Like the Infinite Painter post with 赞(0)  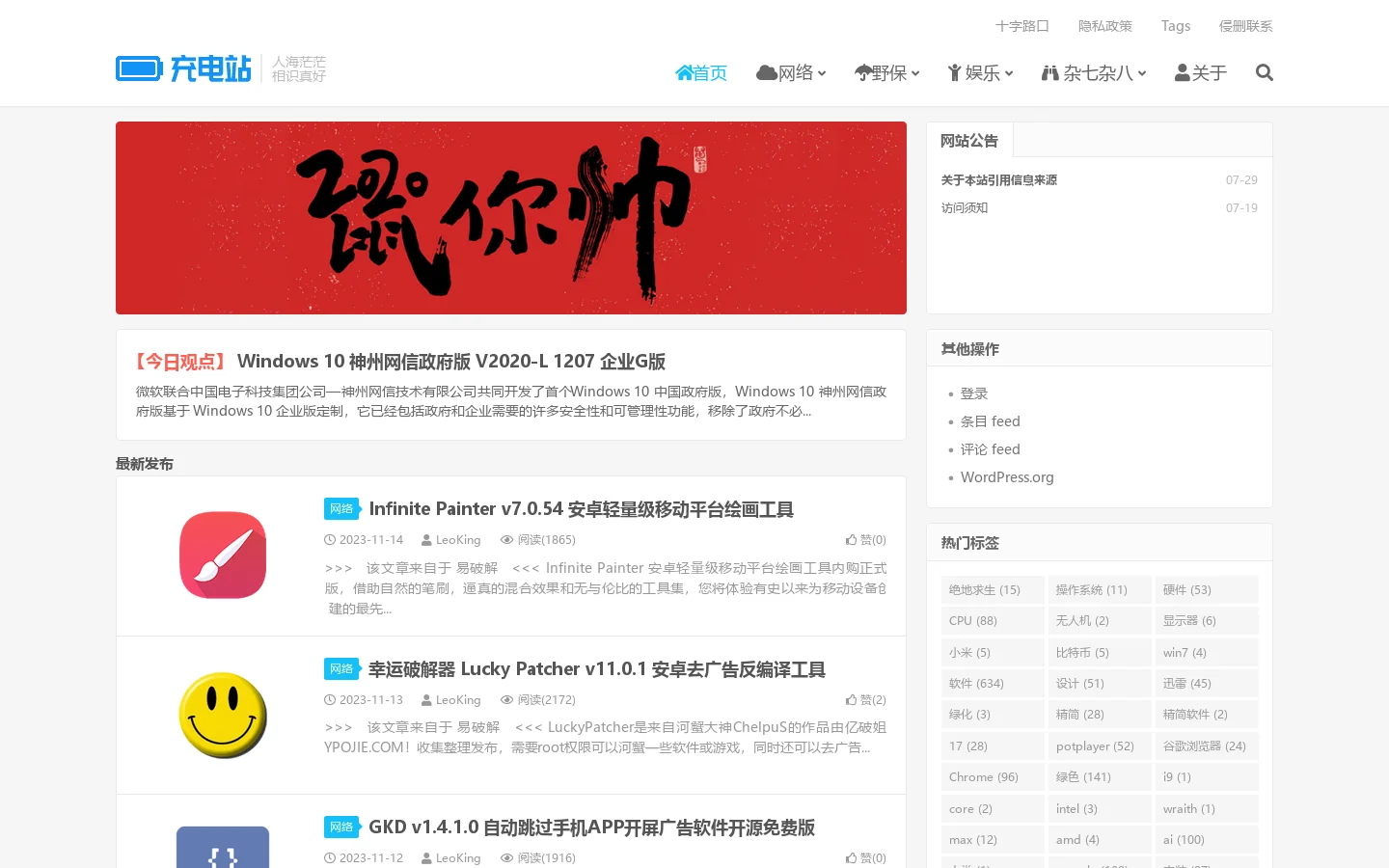[x=866, y=540]
